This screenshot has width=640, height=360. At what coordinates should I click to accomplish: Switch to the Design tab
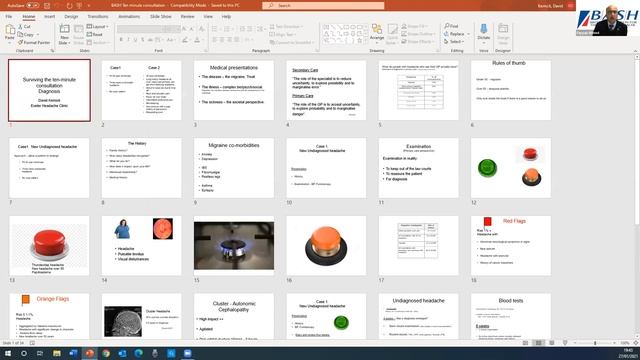tap(71, 16)
